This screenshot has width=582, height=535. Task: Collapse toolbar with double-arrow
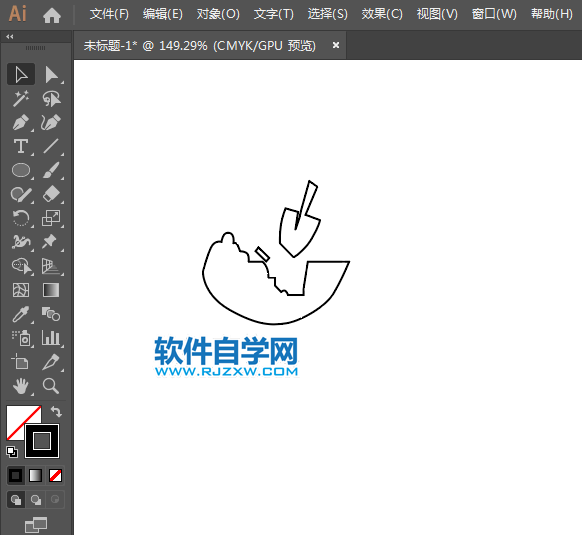point(10,36)
